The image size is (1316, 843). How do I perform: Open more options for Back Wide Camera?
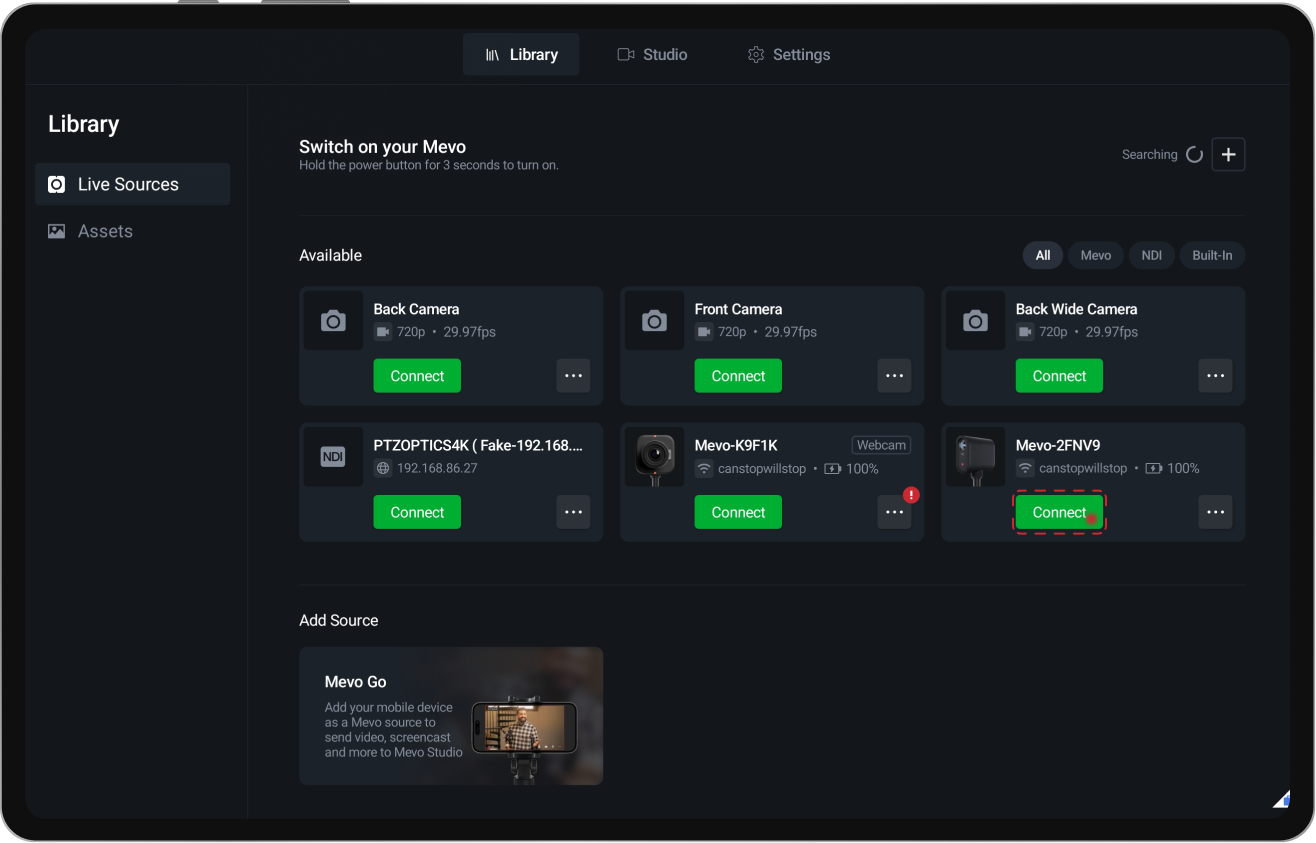[x=1215, y=376]
